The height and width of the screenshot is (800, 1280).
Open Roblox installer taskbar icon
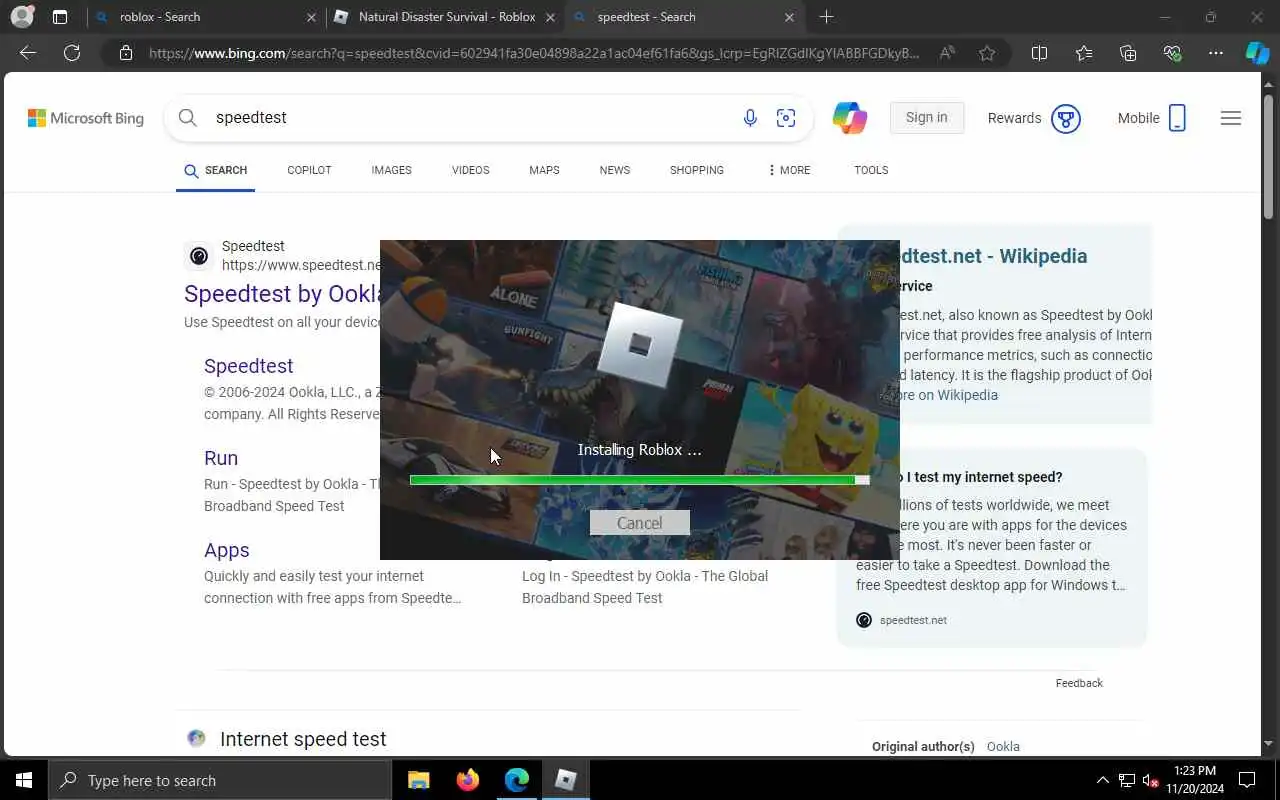pos(565,780)
